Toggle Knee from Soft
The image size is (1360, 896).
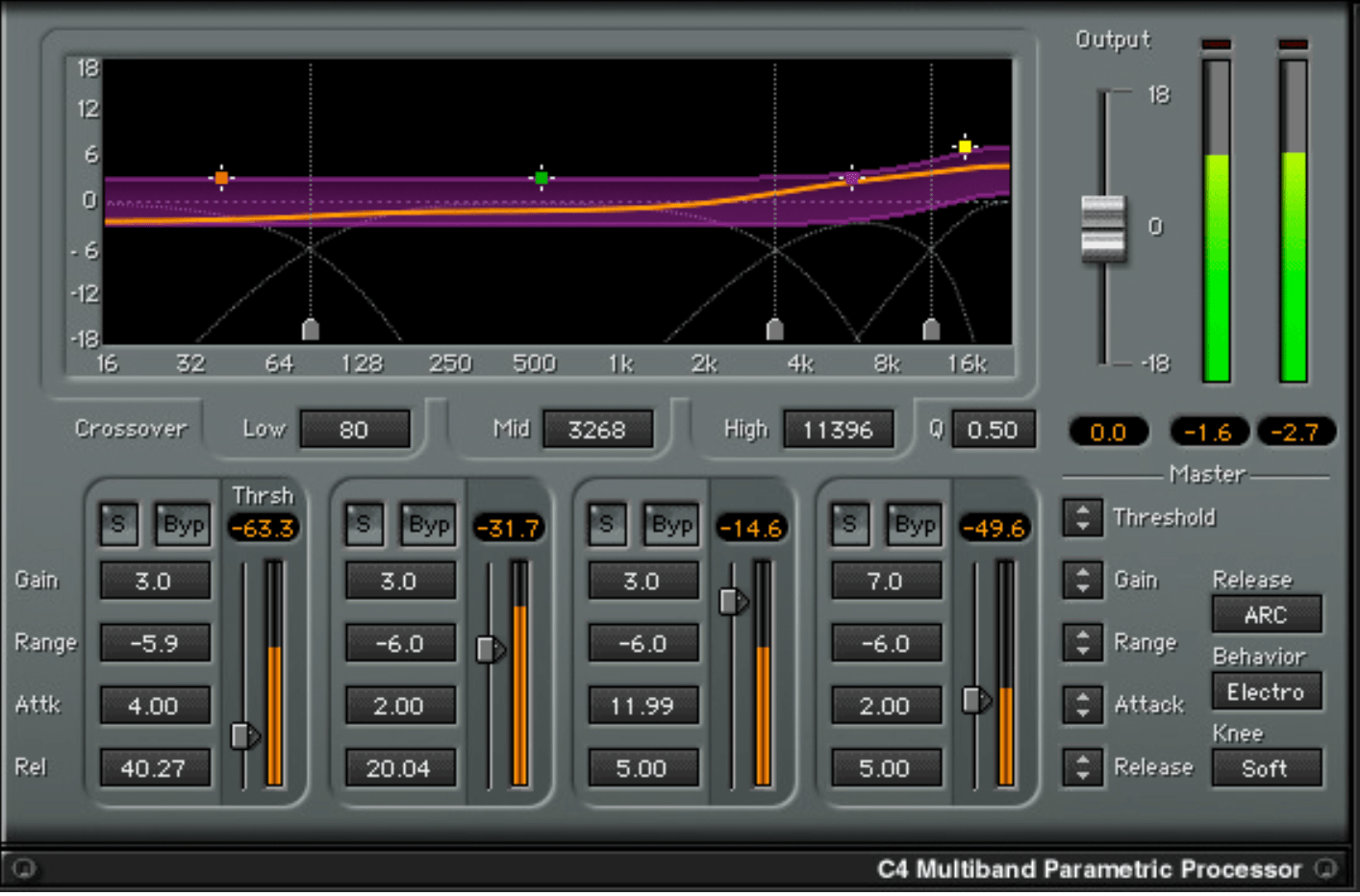click(1267, 768)
